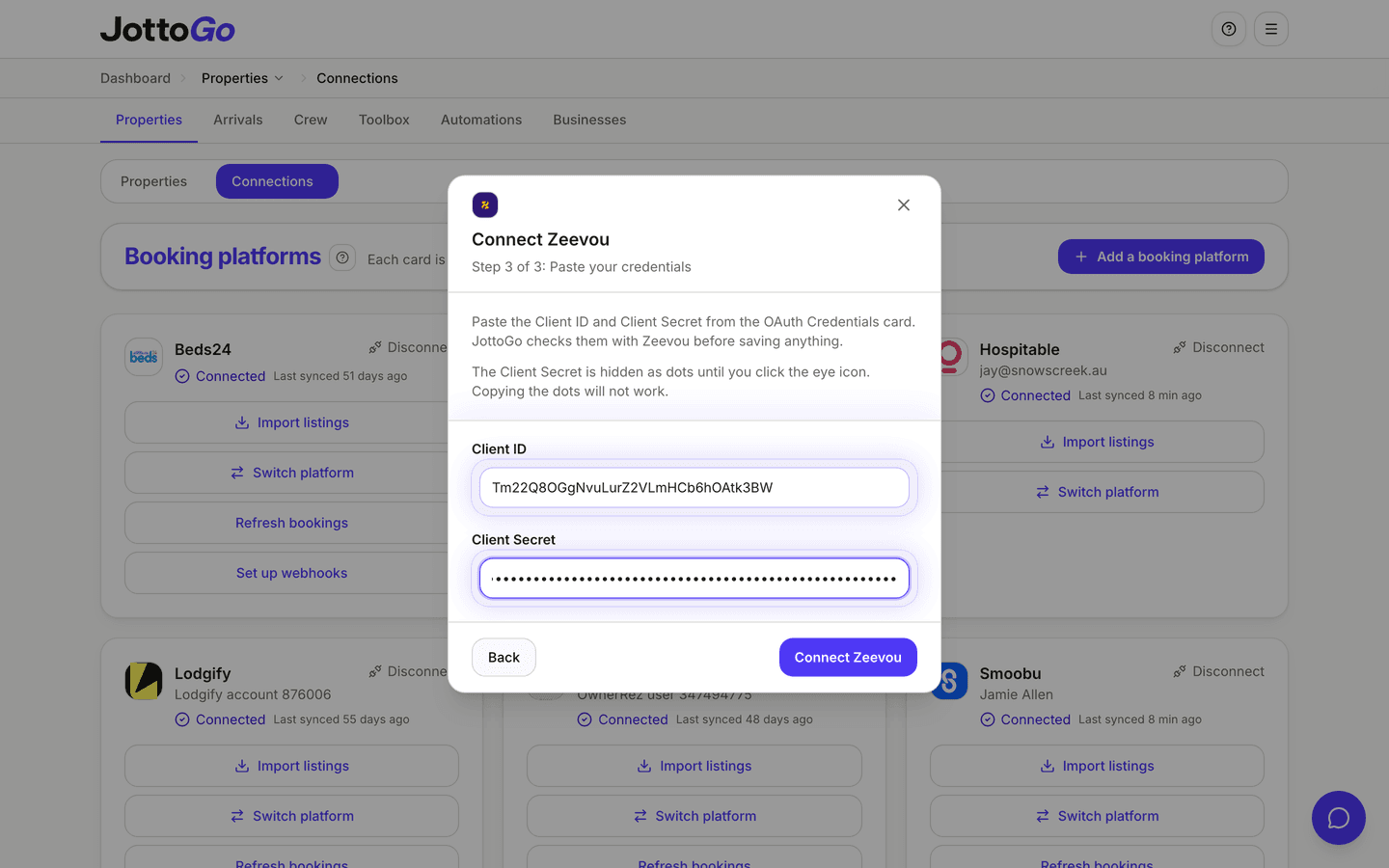Screen dimensions: 1389x868
Task: Click the Booking platforms heading
Action: point(223,257)
